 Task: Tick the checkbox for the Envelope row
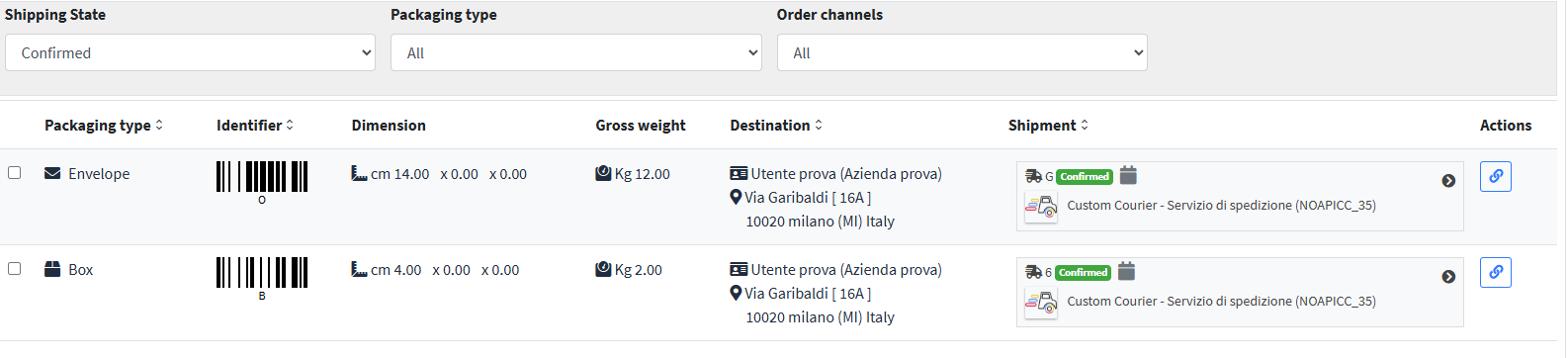[x=15, y=172]
